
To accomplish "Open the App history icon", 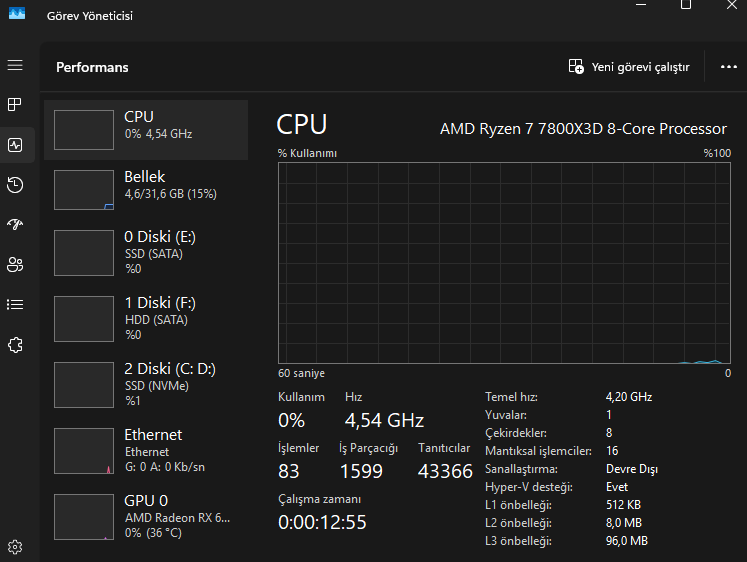I will [15, 185].
